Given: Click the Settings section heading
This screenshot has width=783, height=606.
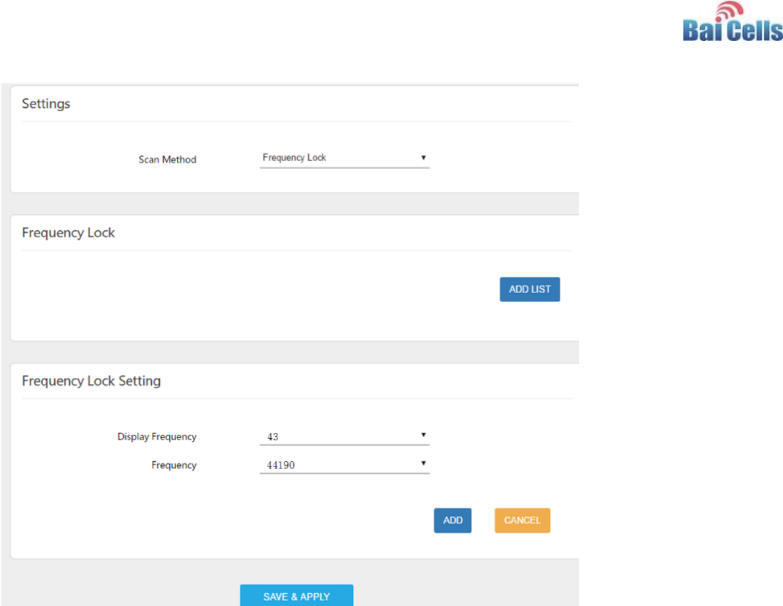Looking at the screenshot, I should (46, 104).
